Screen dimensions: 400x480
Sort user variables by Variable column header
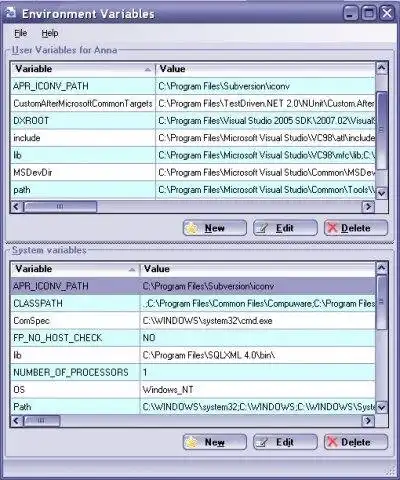click(83, 69)
